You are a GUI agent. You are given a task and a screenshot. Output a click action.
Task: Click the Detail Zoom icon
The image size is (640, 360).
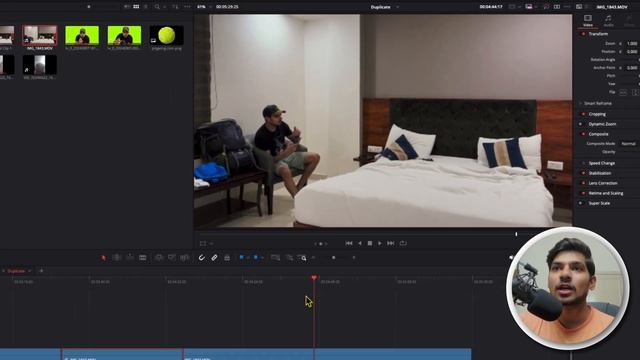click(x=289, y=258)
